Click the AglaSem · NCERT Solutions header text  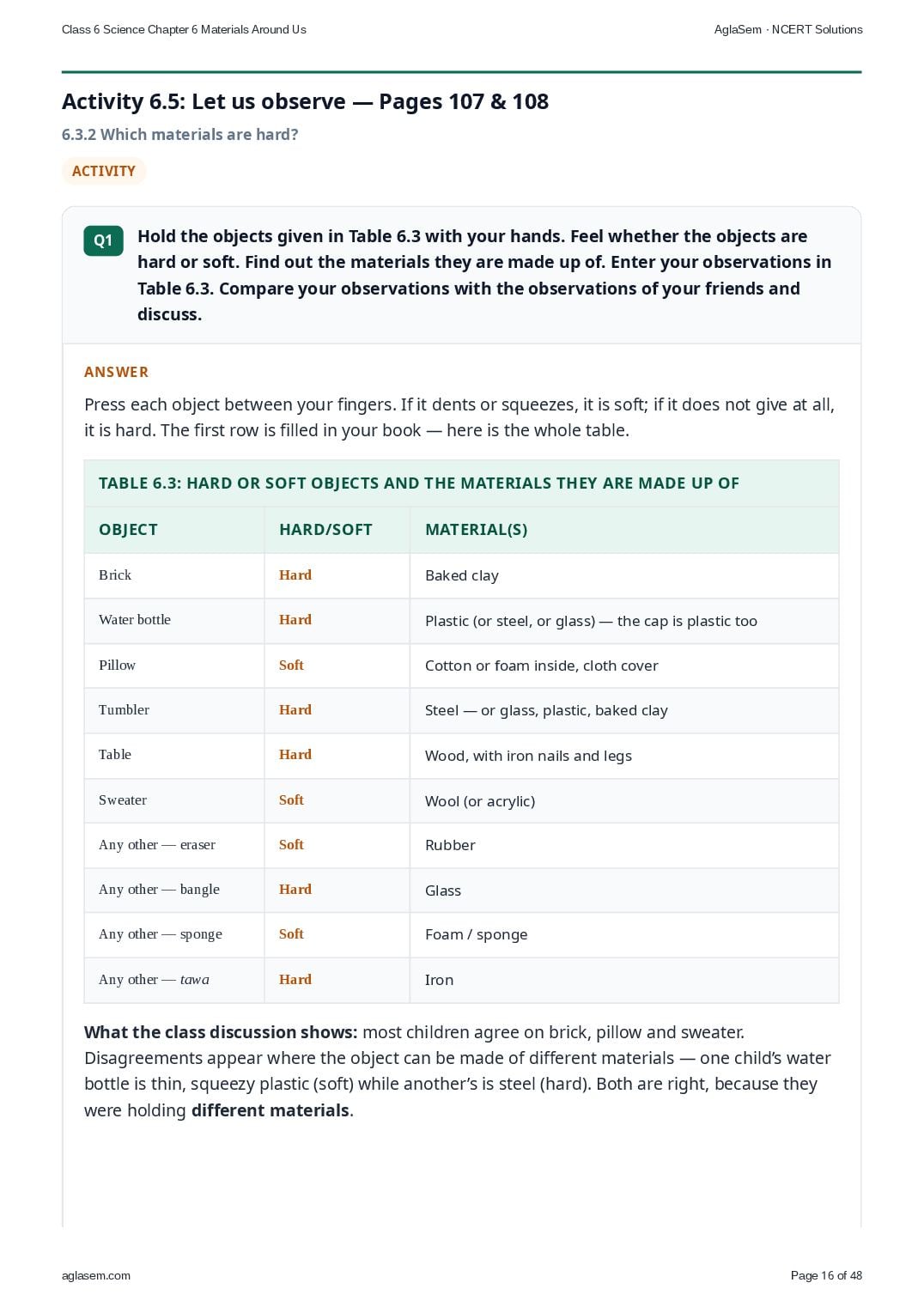coord(788,29)
